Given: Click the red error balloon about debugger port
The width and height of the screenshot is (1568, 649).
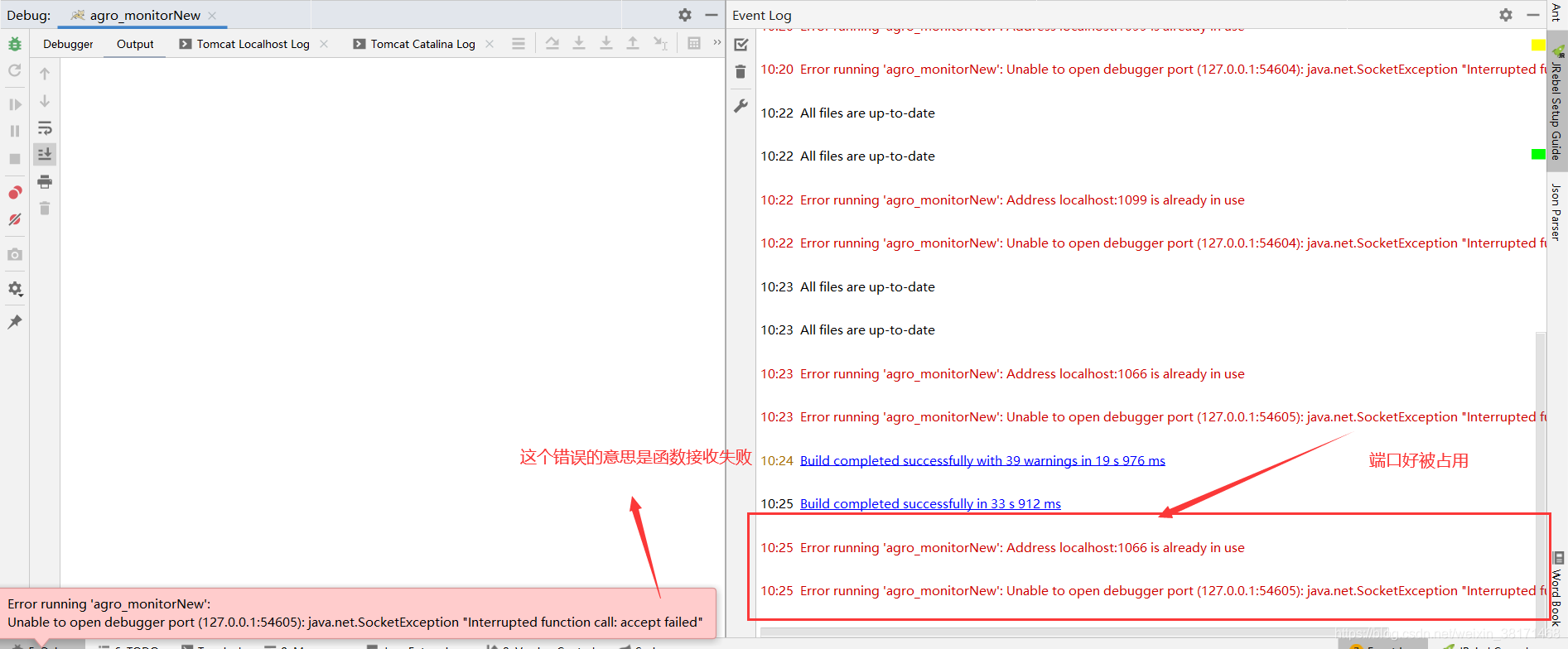Looking at the screenshot, I should [358, 613].
